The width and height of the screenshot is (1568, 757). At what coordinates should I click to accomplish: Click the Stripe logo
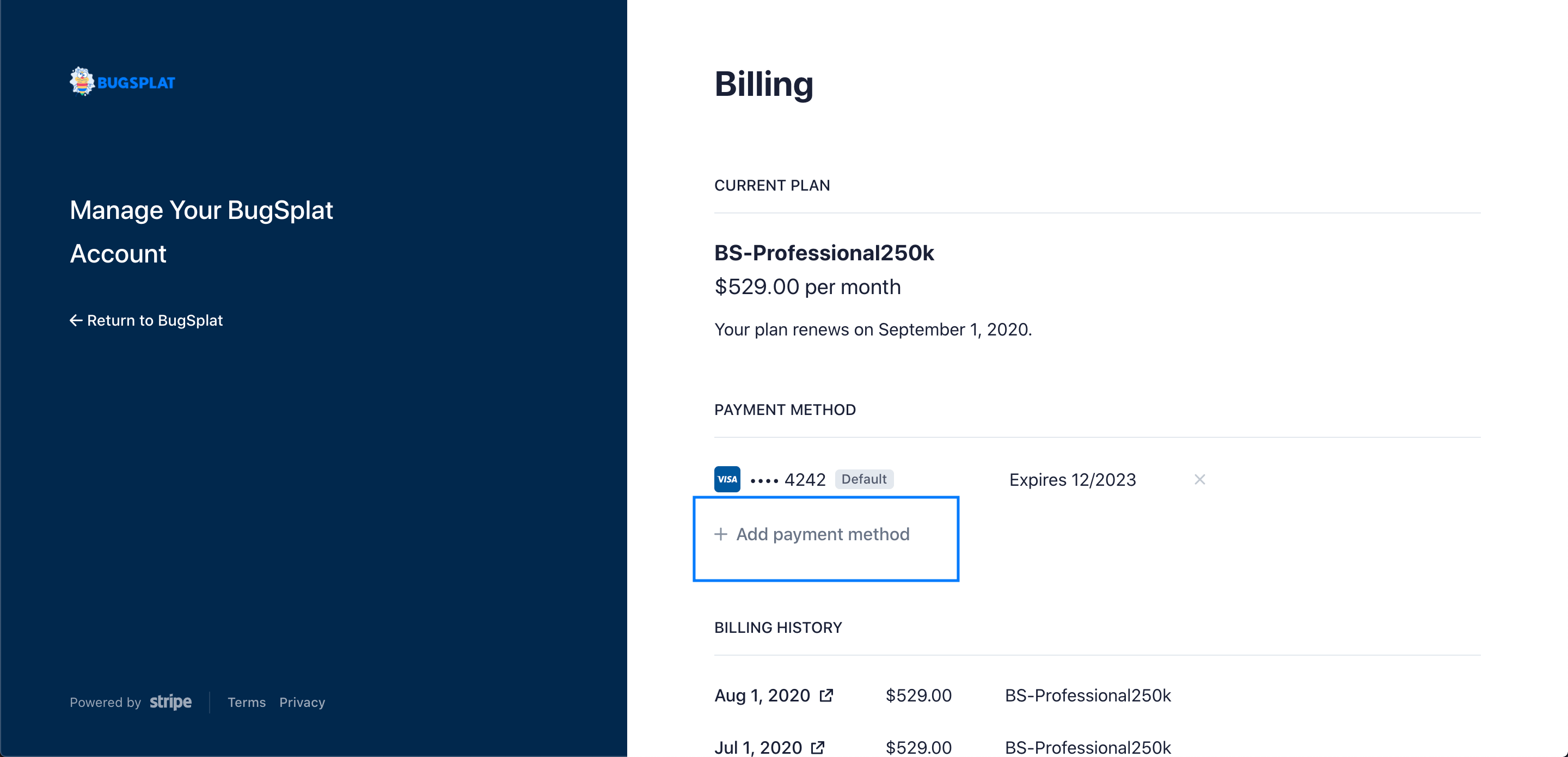[x=170, y=701]
